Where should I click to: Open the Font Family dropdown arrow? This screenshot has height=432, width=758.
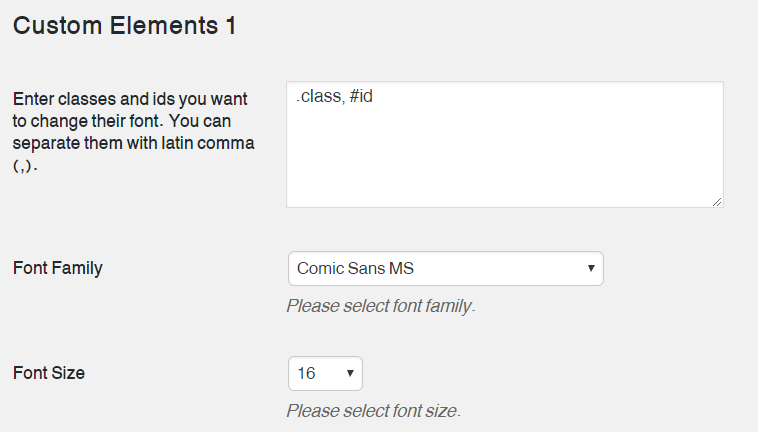click(x=591, y=269)
